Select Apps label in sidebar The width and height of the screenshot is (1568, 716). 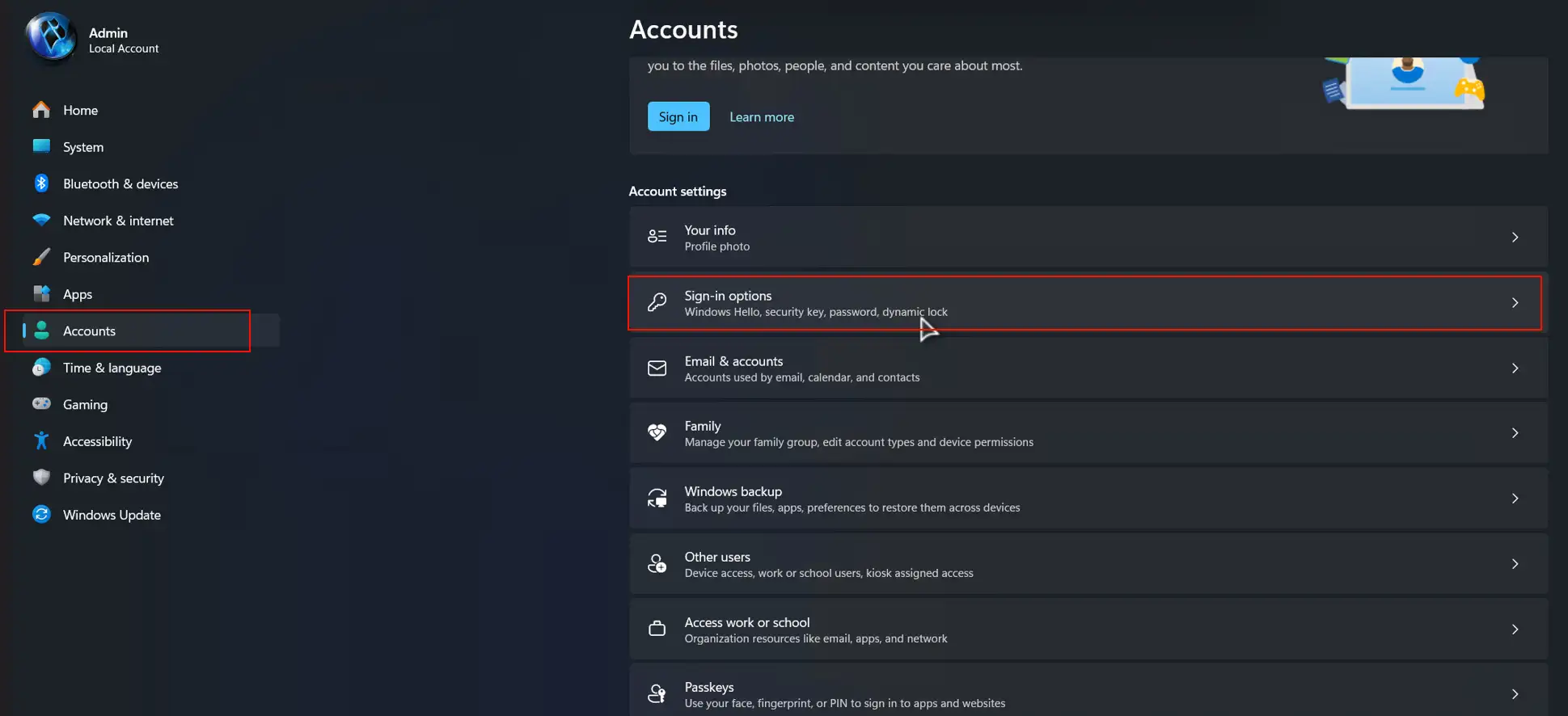pyautogui.click(x=78, y=294)
